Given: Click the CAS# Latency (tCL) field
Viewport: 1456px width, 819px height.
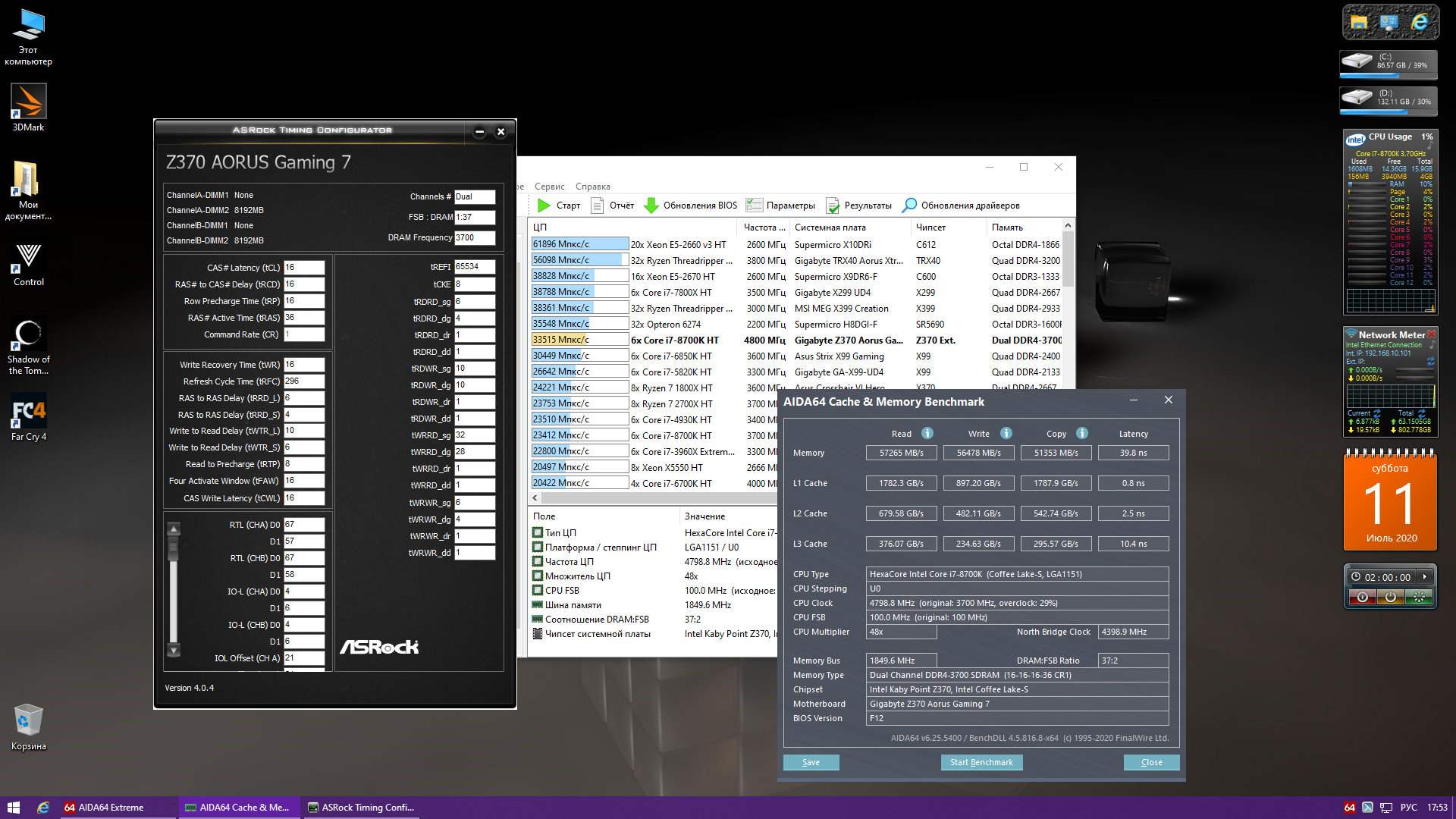Looking at the screenshot, I should tap(303, 268).
